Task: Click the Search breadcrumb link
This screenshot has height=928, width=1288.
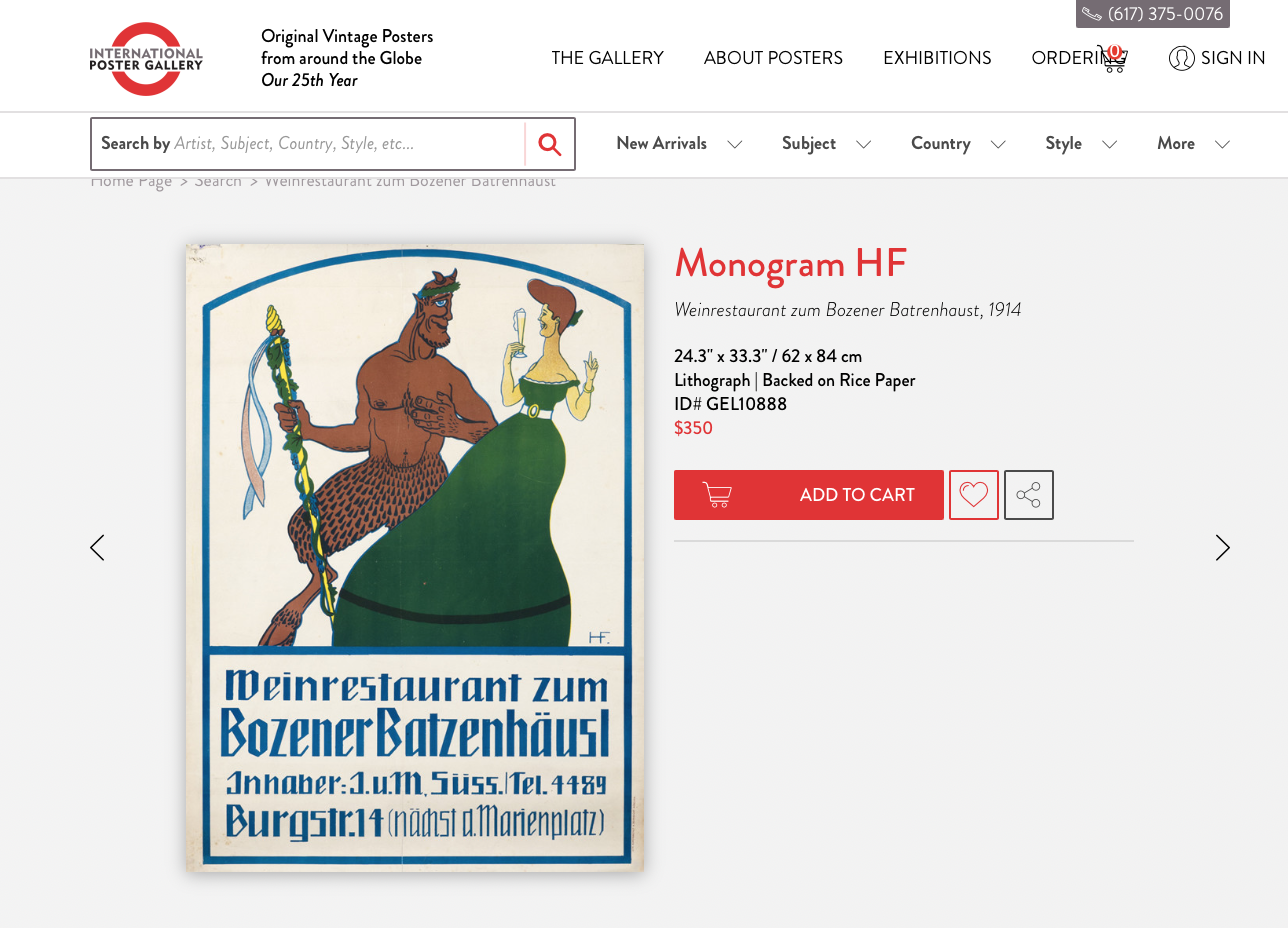Action: 218,182
